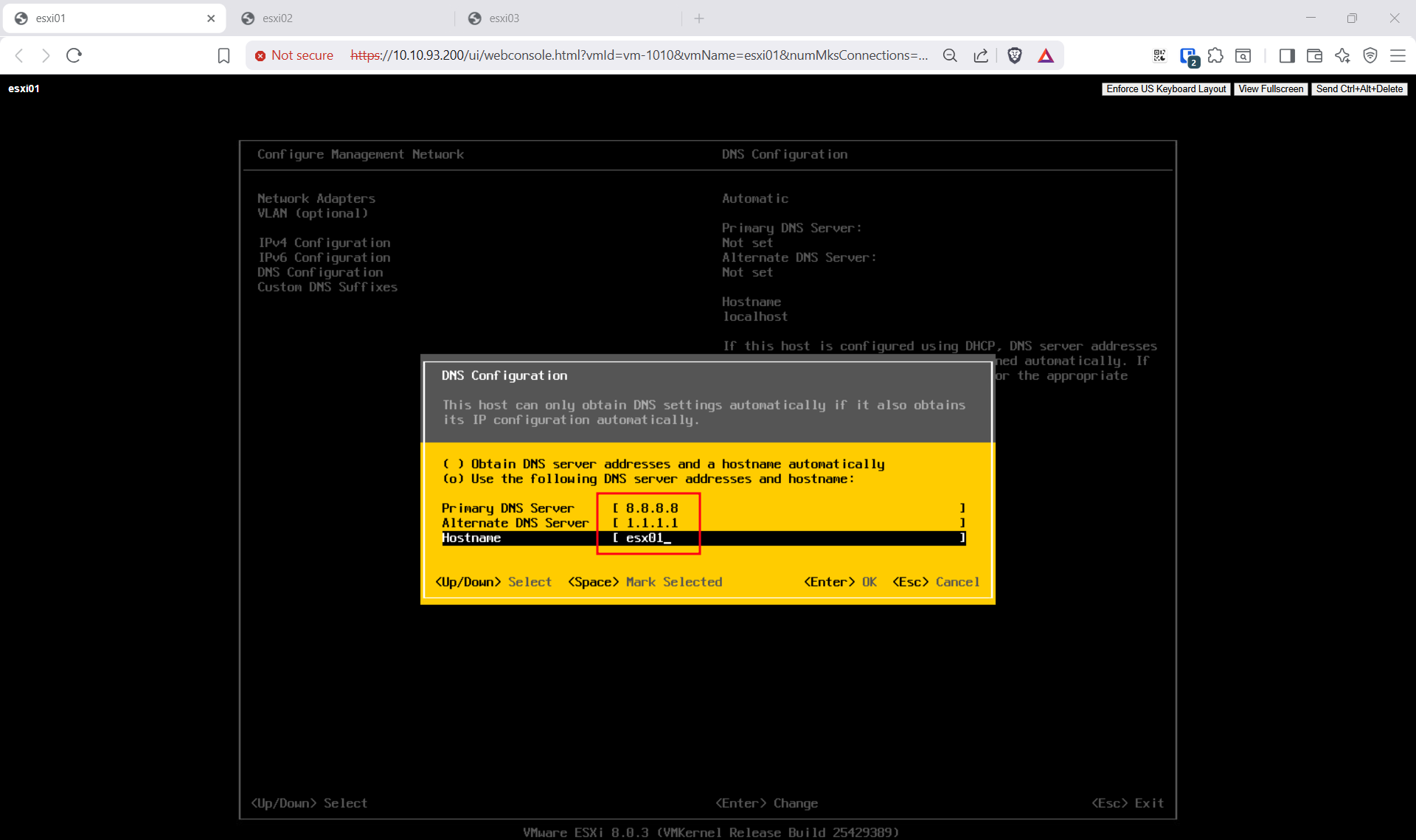
Task: Click the QR code extension icon
Action: pos(1159,55)
